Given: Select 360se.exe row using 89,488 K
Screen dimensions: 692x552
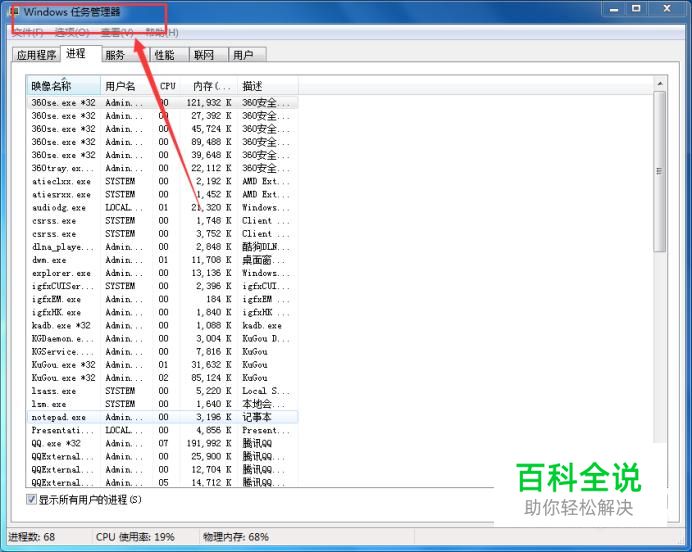Looking at the screenshot, I should (162, 142).
